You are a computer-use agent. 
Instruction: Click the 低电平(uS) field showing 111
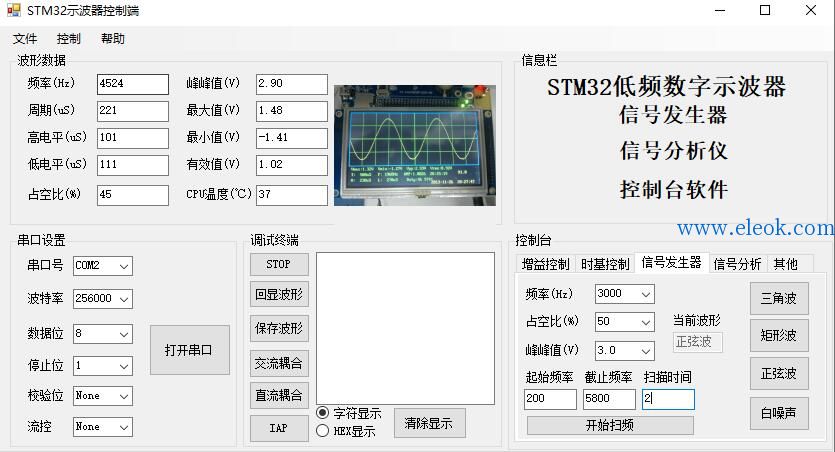point(133,165)
